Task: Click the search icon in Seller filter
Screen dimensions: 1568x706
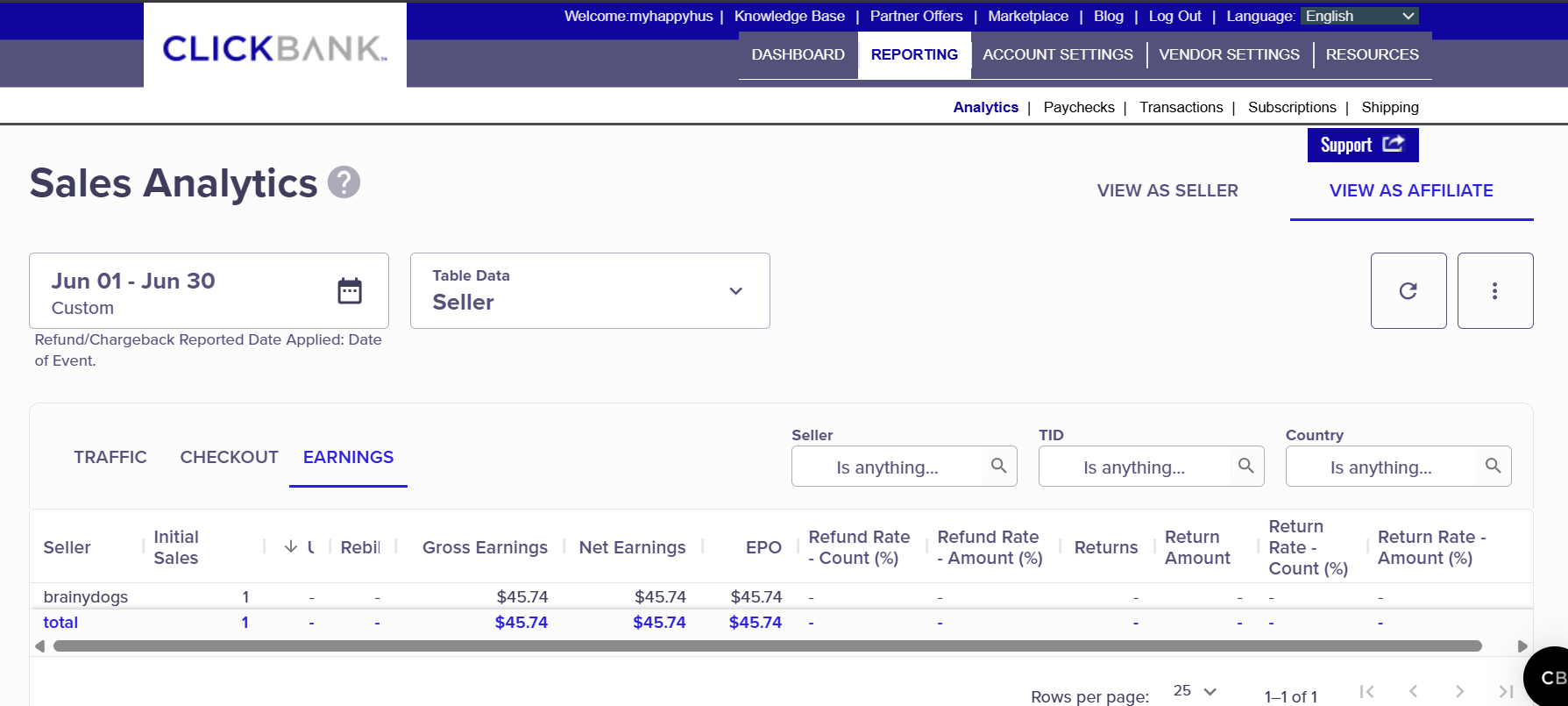Action: click(x=998, y=466)
